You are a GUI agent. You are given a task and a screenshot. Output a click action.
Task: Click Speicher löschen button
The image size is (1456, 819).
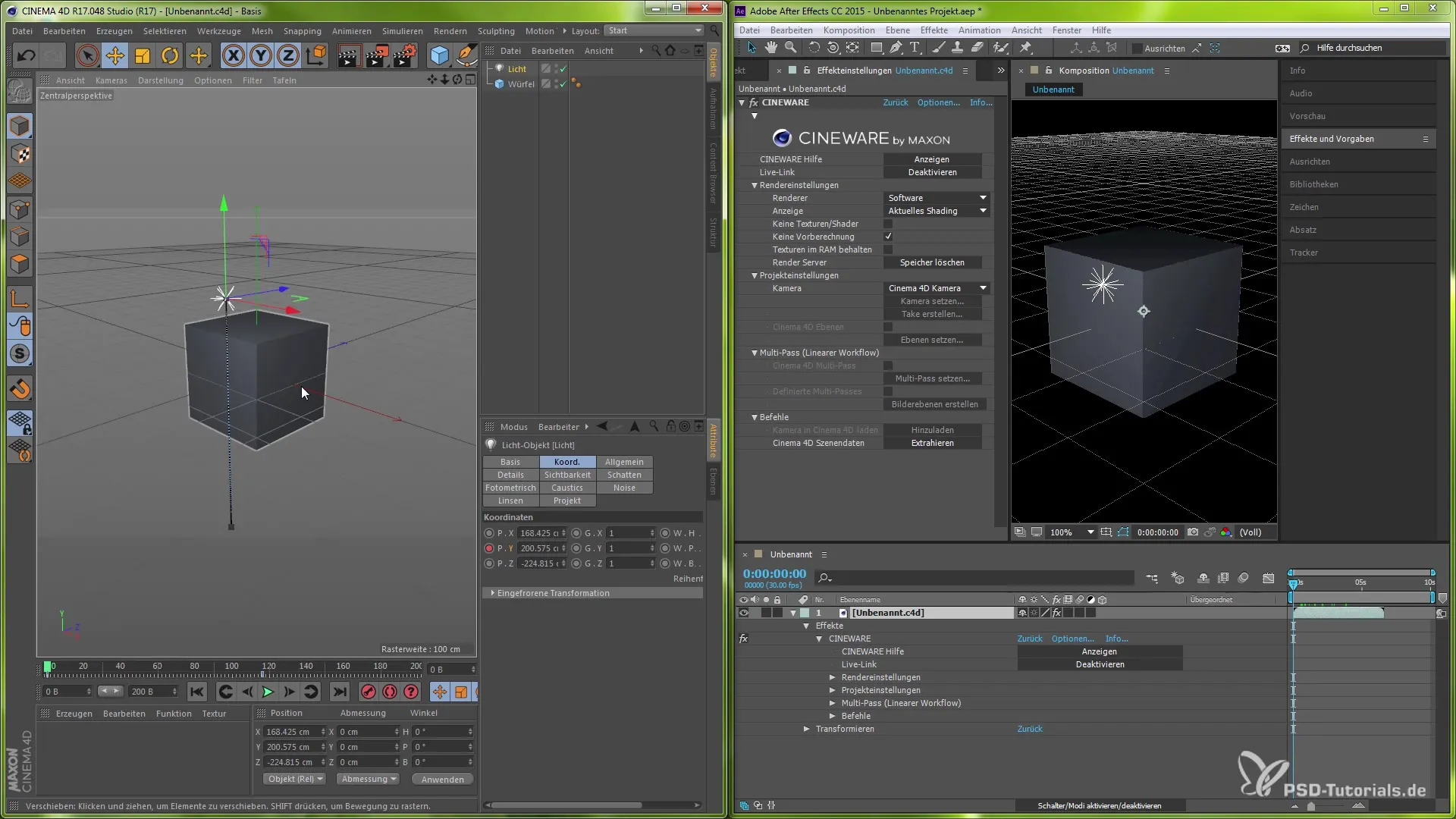point(932,262)
